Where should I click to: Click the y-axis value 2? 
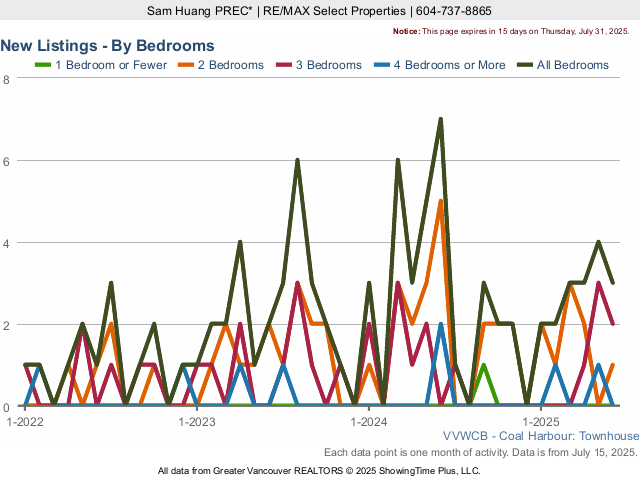tap(6, 326)
